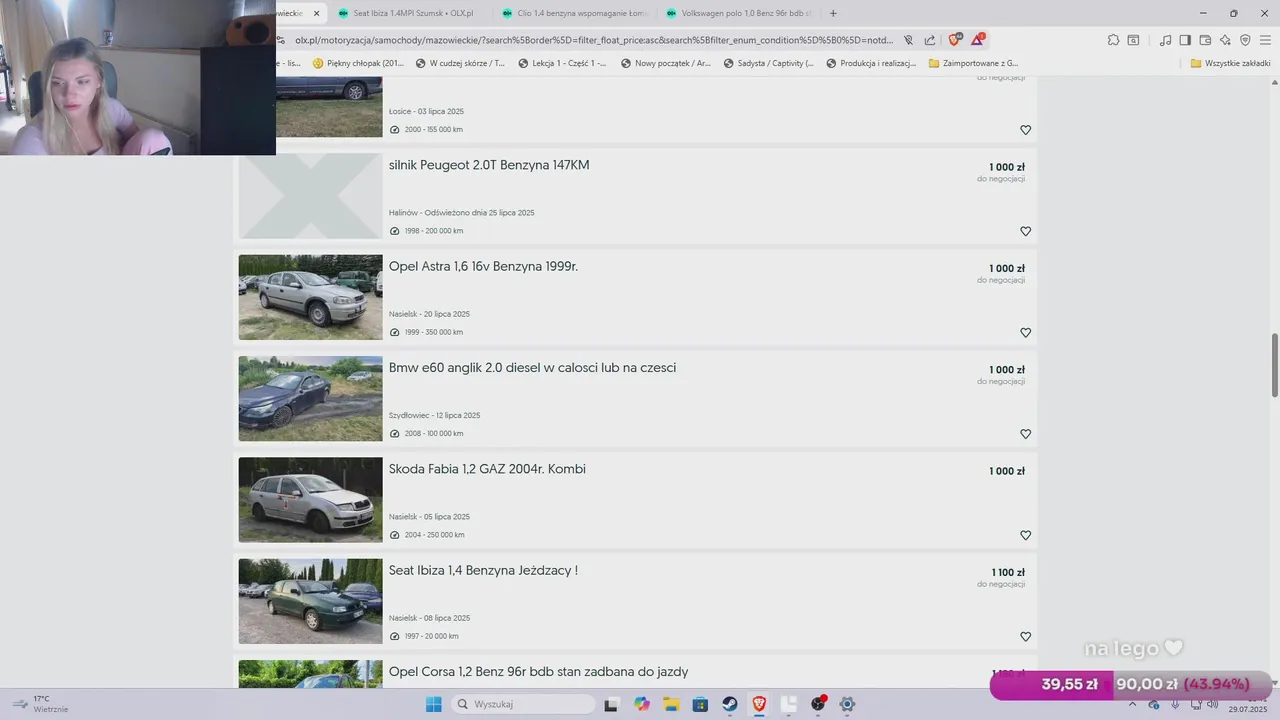Open the Brave hamburger main menu

(x=1265, y=40)
